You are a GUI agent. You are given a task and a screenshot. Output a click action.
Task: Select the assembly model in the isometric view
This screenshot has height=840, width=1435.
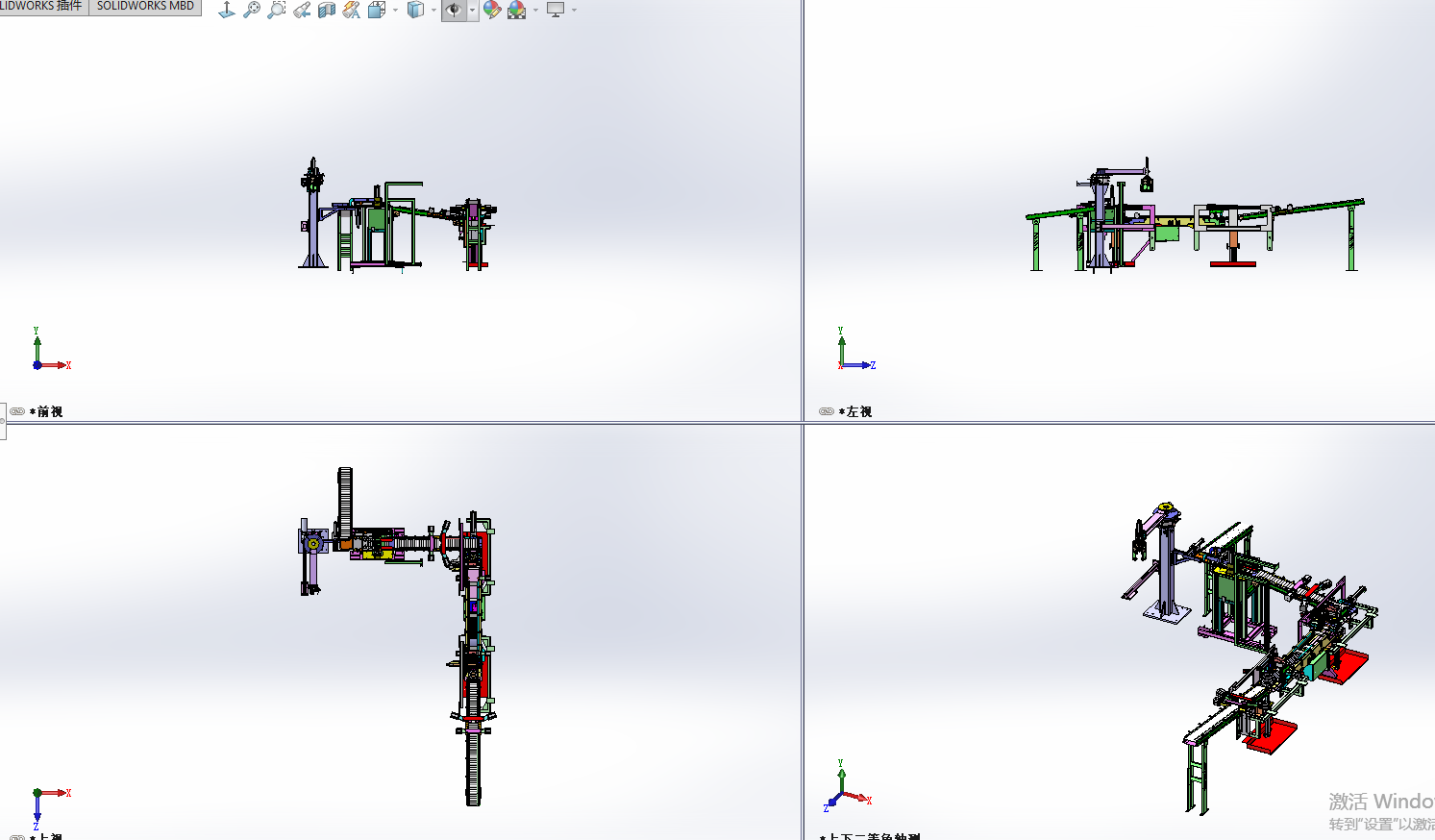(1249, 658)
